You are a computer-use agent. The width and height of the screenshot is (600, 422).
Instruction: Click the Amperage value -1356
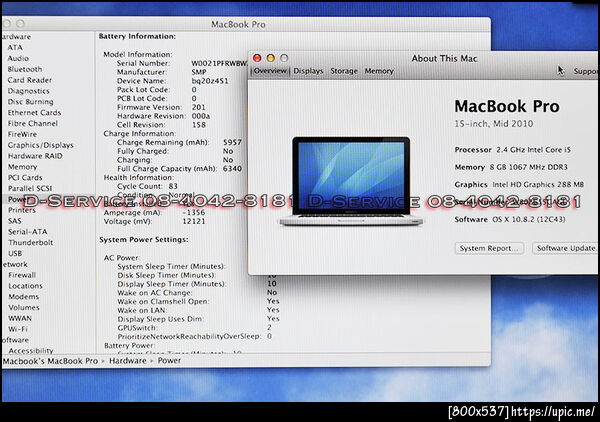click(x=194, y=212)
